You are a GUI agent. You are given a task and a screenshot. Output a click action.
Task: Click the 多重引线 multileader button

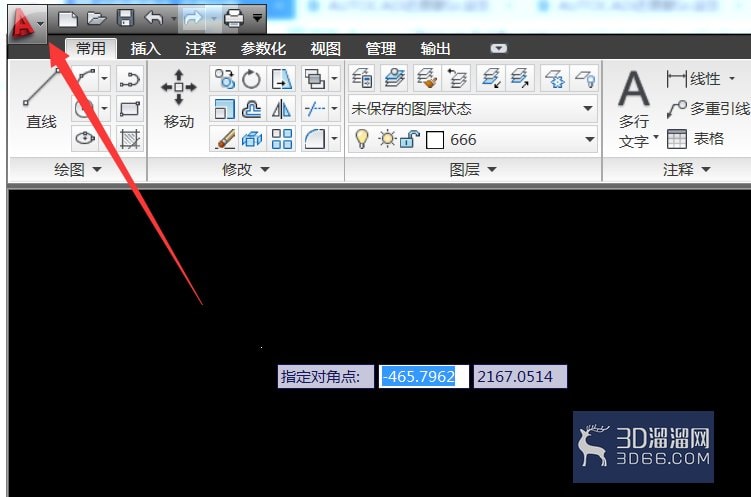click(x=708, y=109)
